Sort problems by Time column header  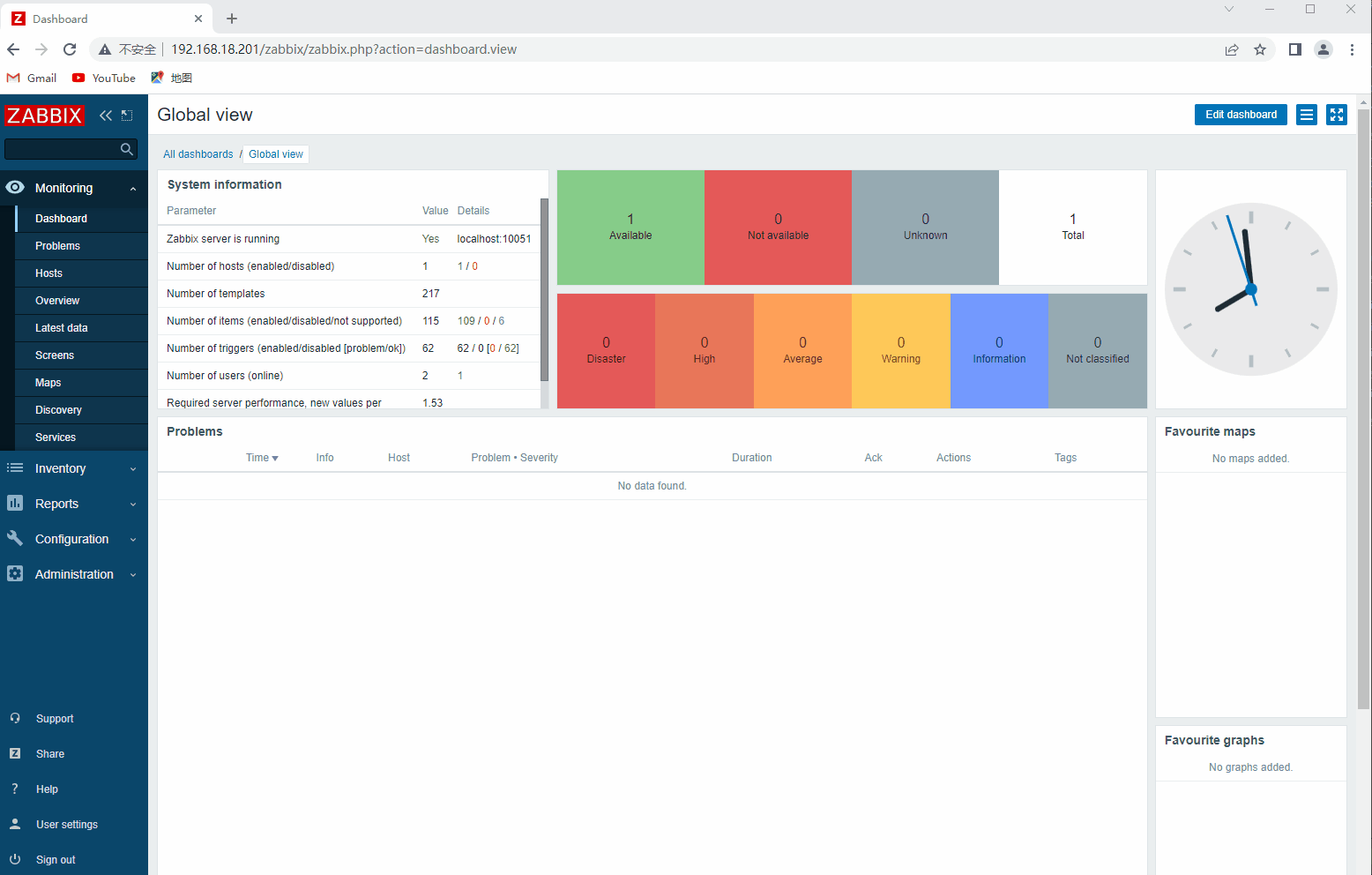coord(261,458)
